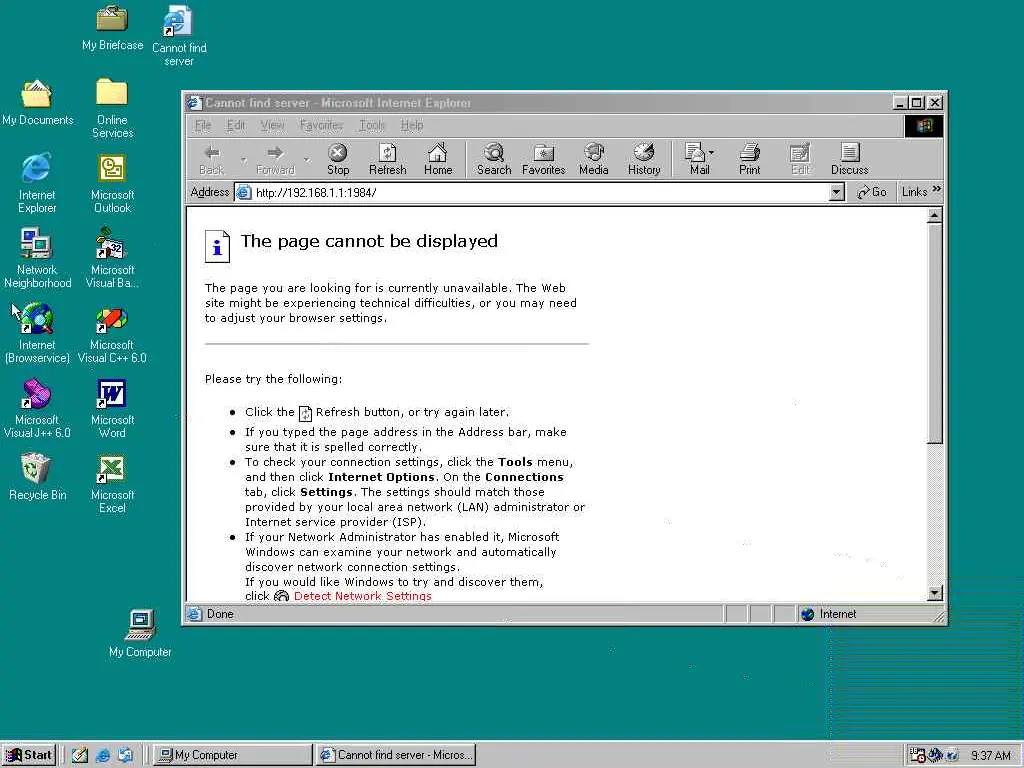
Task: Select the Cannot find server shortcut
Action: click(178, 36)
